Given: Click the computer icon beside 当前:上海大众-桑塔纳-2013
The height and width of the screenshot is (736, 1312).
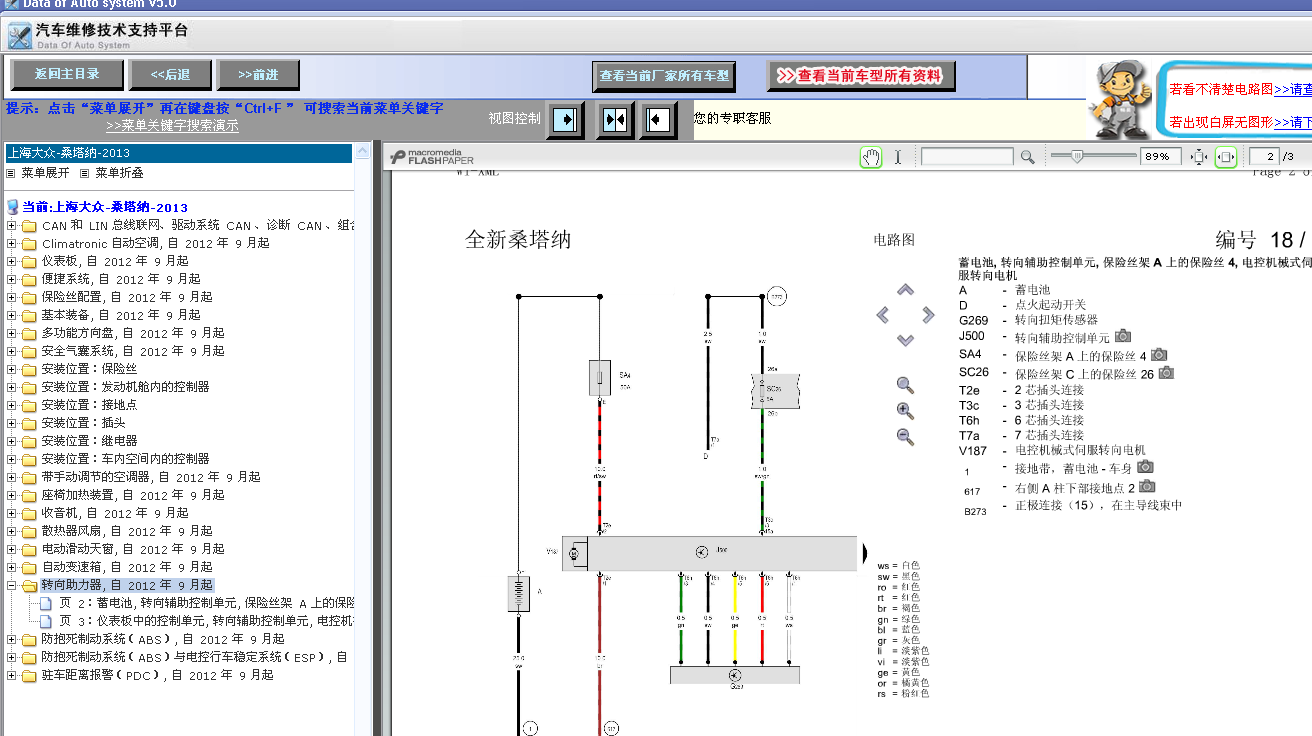Looking at the screenshot, I should (x=13, y=207).
